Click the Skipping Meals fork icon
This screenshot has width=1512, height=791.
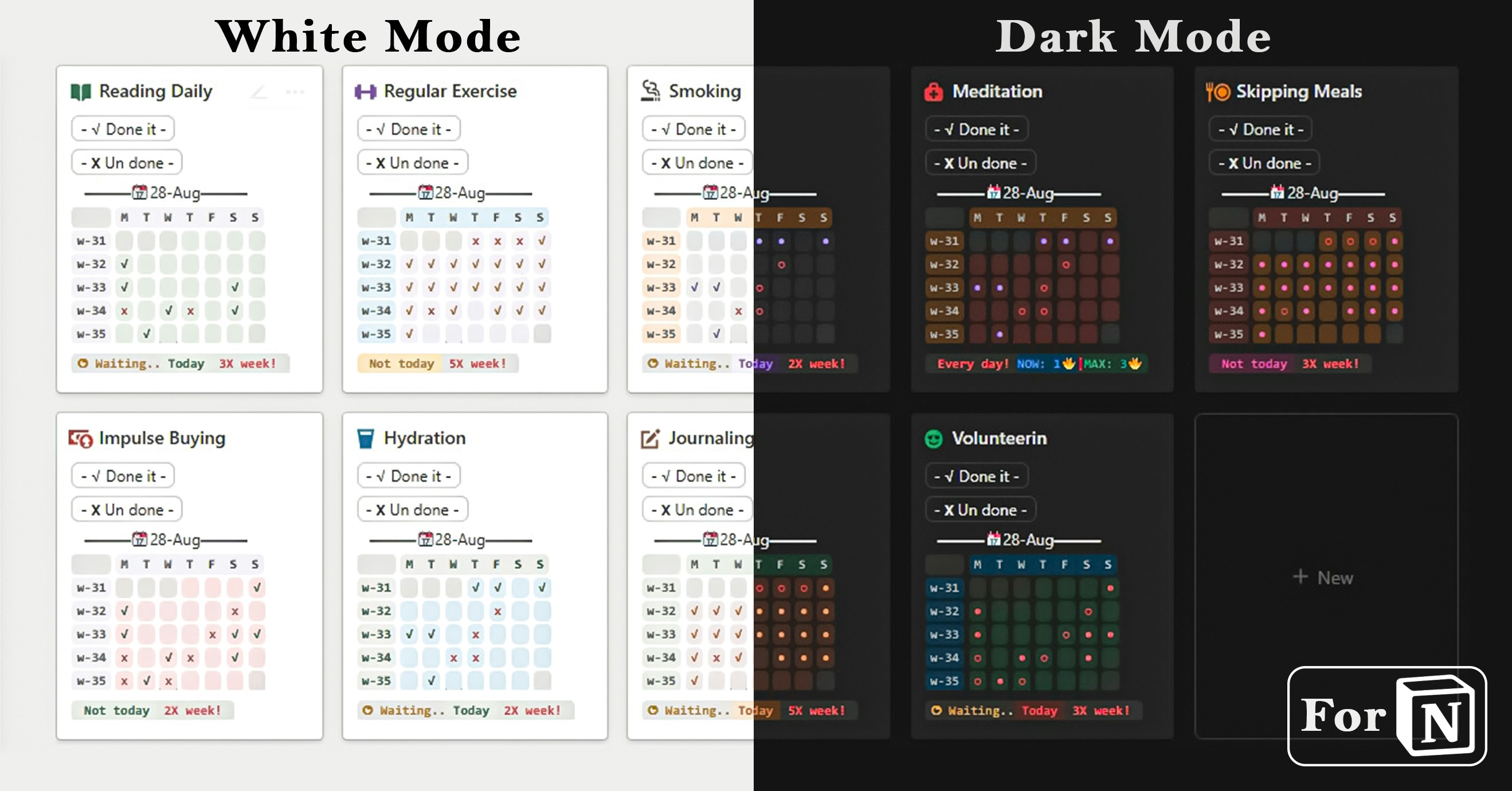(1218, 92)
